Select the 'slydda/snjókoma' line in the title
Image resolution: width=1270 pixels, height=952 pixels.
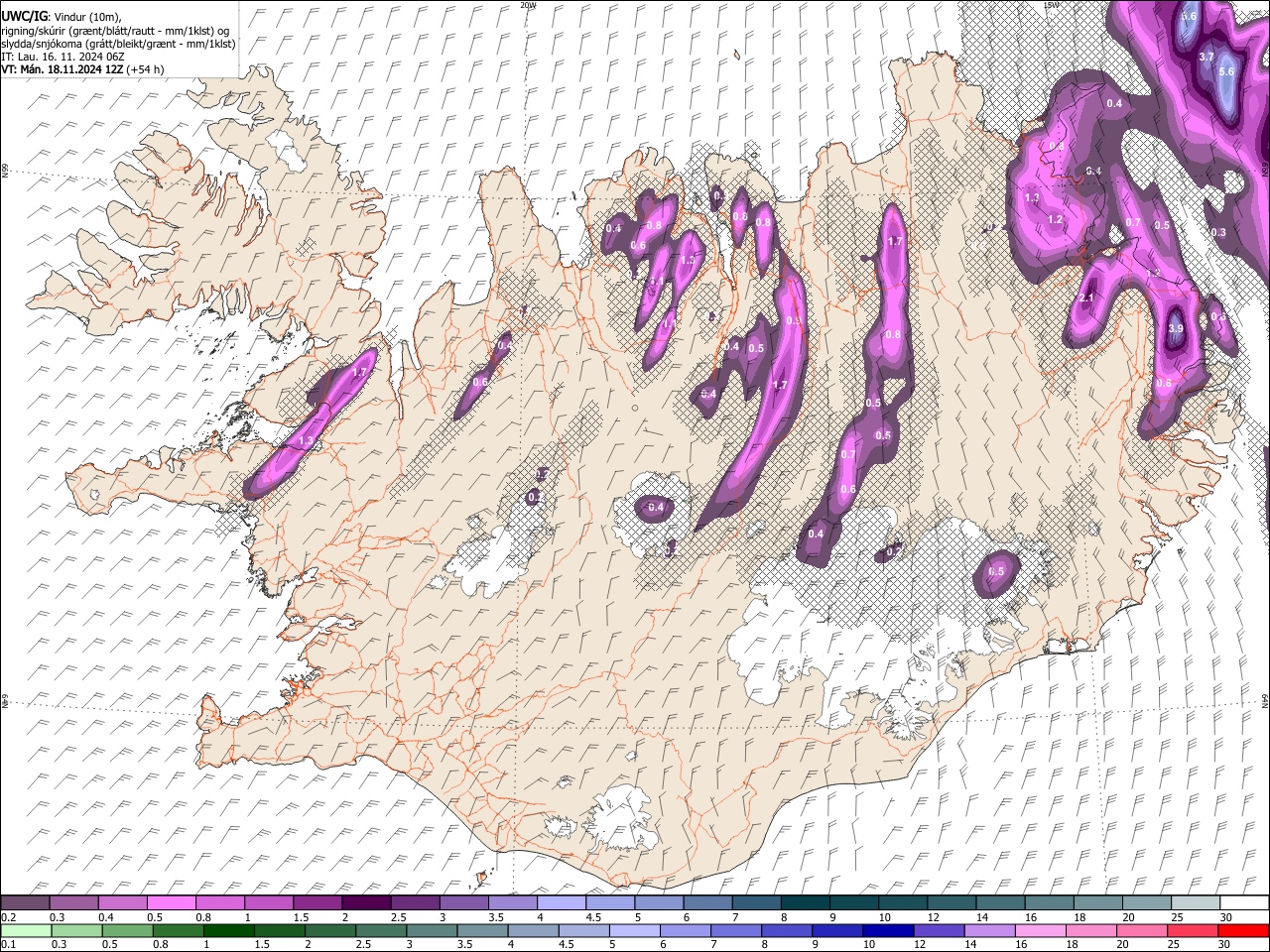tap(119, 44)
